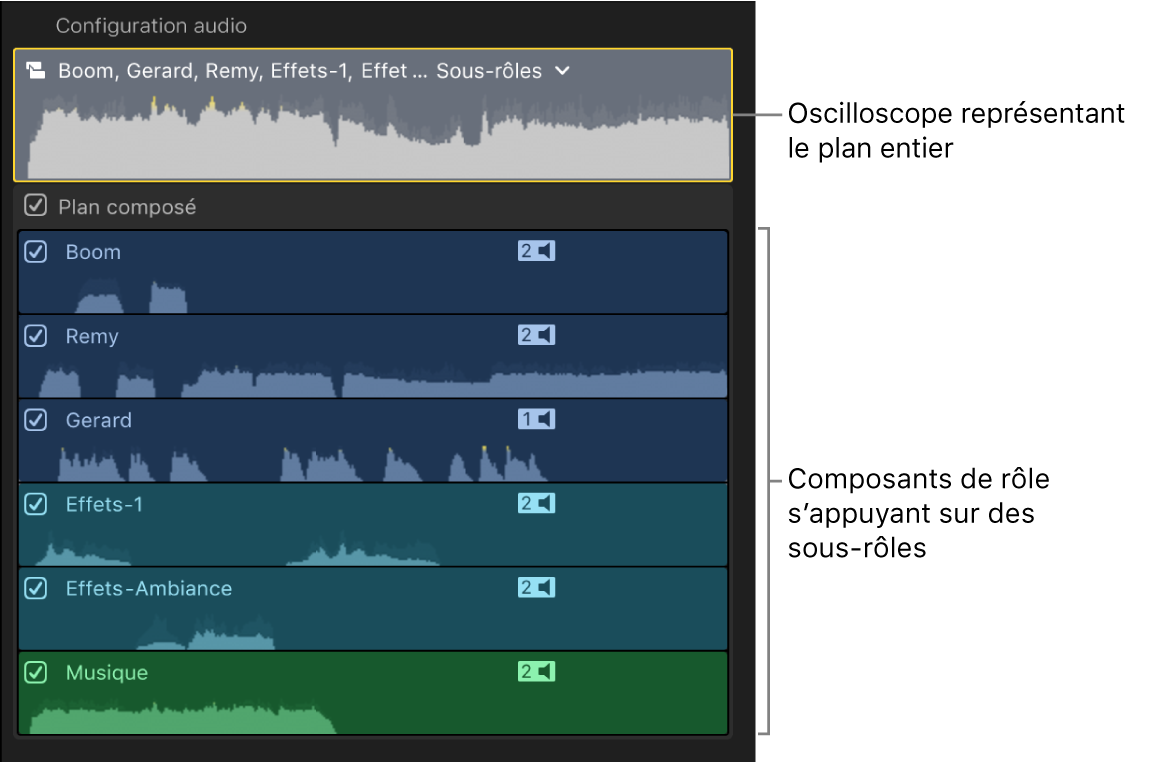Toggle visibility of the Effets-Ambiance component
The width and height of the screenshot is (1173, 763).
tap(35, 589)
